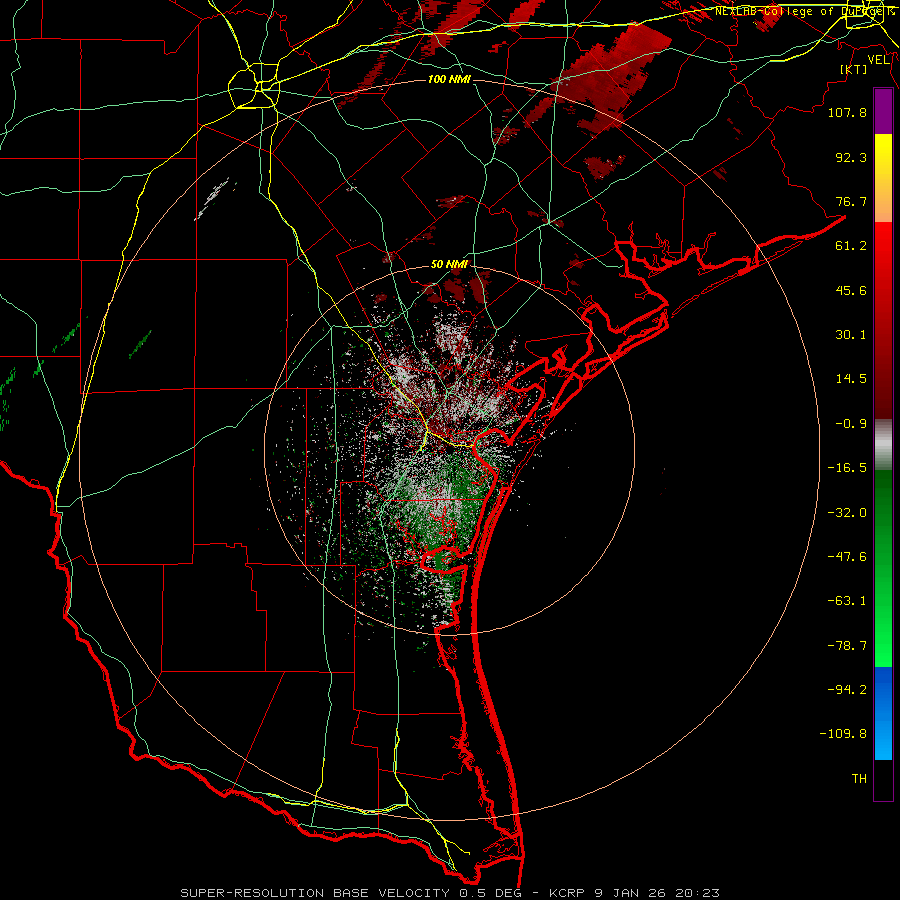
Task: Click the -0.9 velocity scale value
Action: pyautogui.click(x=851, y=424)
